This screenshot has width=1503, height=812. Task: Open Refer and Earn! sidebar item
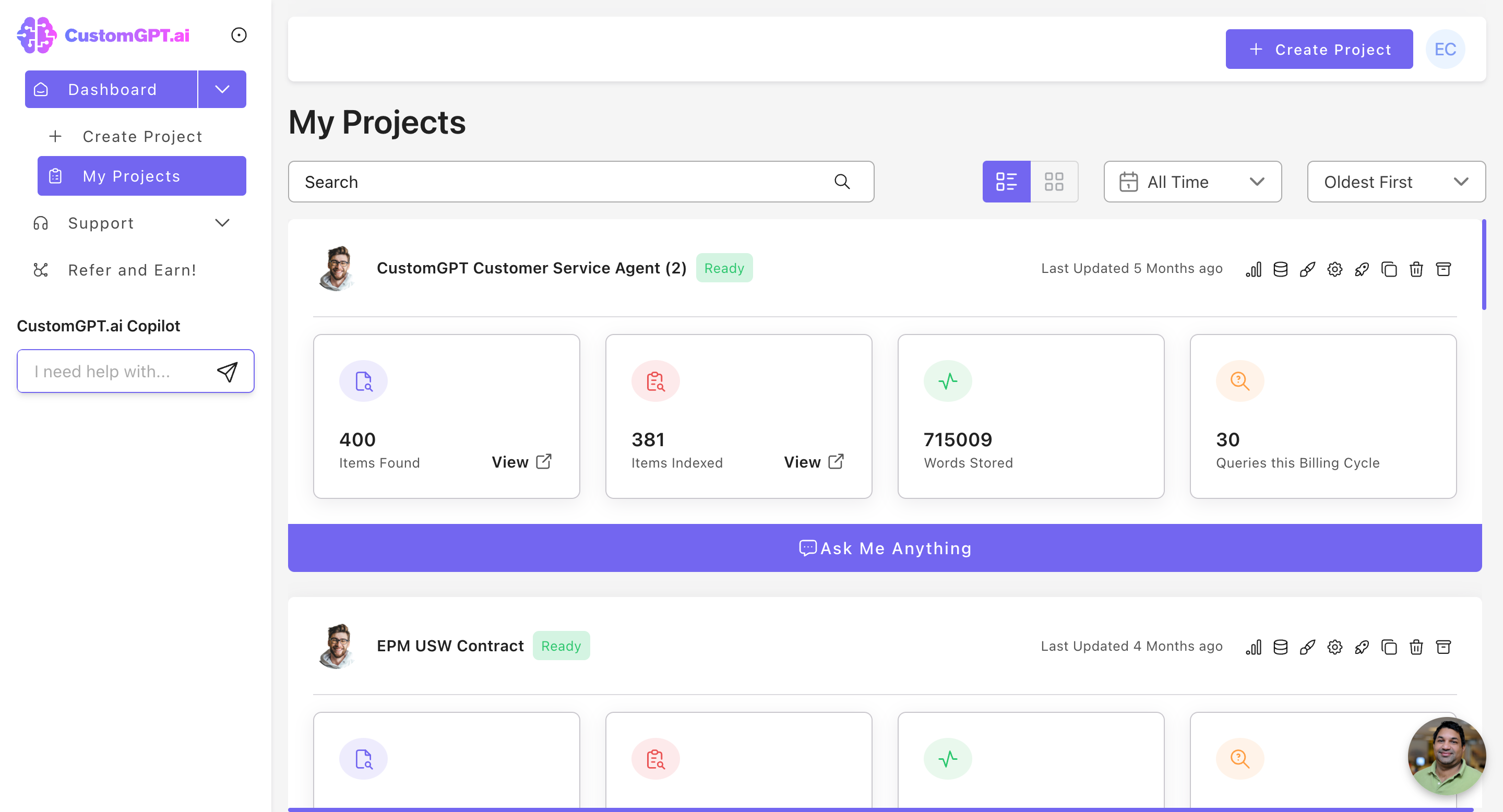click(132, 270)
